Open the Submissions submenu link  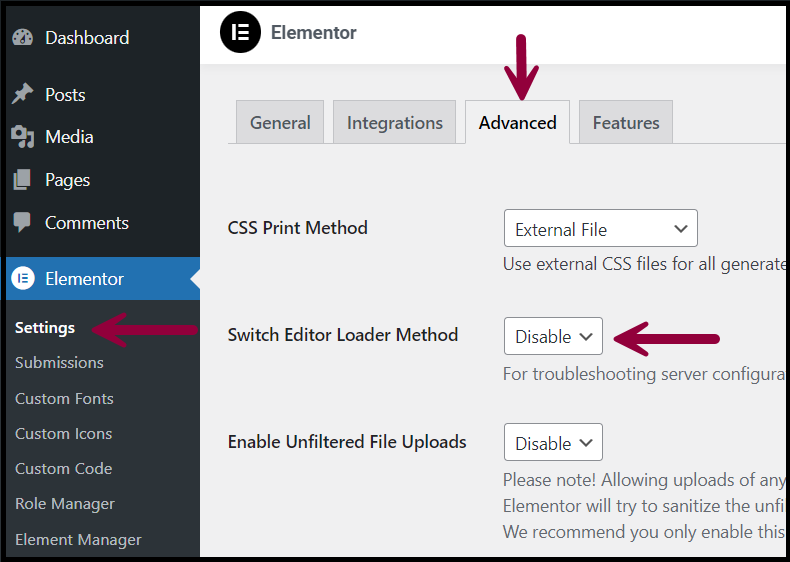click(59, 362)
